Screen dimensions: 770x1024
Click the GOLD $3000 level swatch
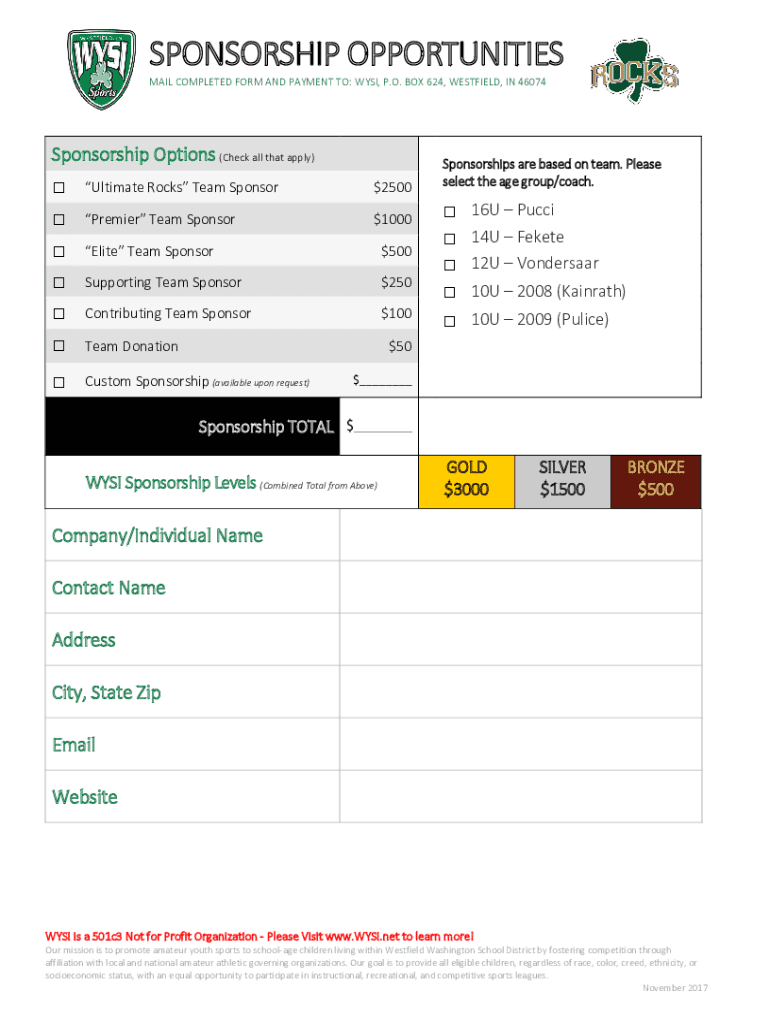click(x=466, y=480)
